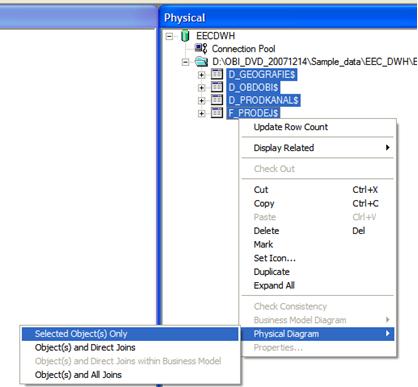Choose Duplicate in the context menu
This screenshot has width=418, height=387.
coord(318,272)
